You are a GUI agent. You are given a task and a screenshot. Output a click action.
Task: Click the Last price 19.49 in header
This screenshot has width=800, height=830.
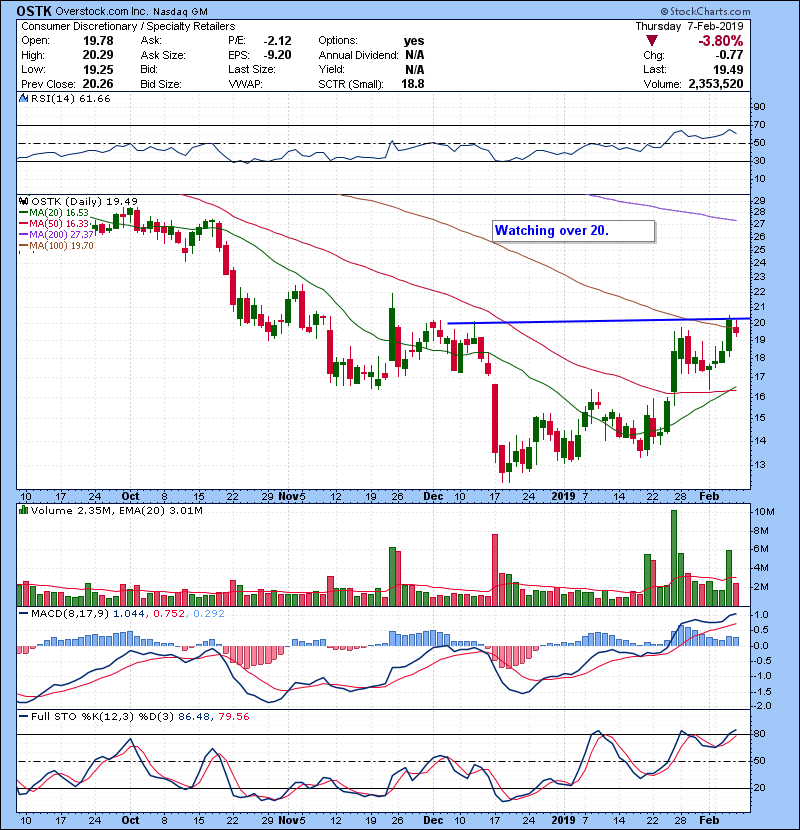(728, 69)
